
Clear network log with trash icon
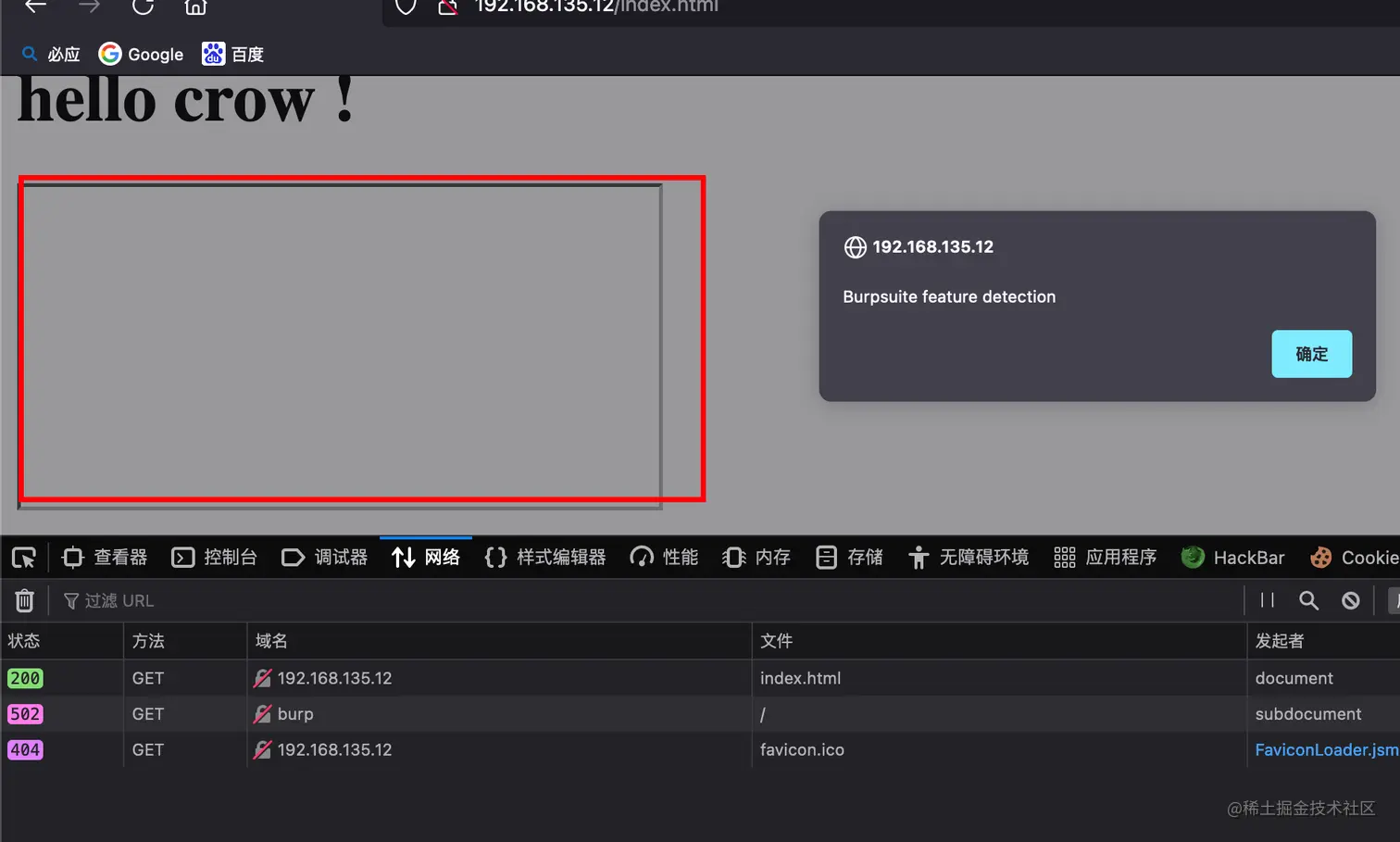coord(25,600)
